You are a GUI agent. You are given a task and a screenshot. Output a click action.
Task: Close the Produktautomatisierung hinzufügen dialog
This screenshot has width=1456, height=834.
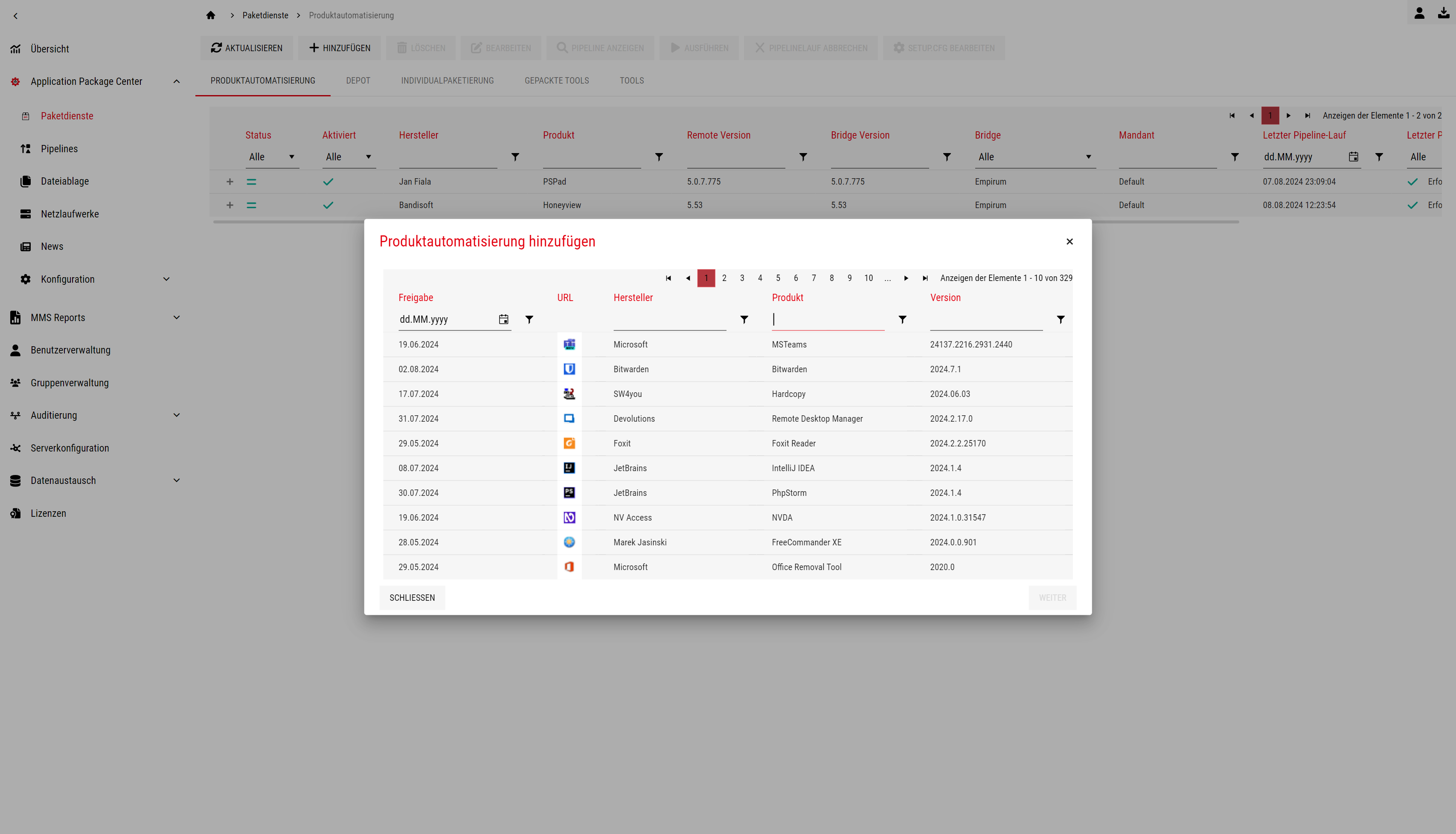click(1069, 241)
